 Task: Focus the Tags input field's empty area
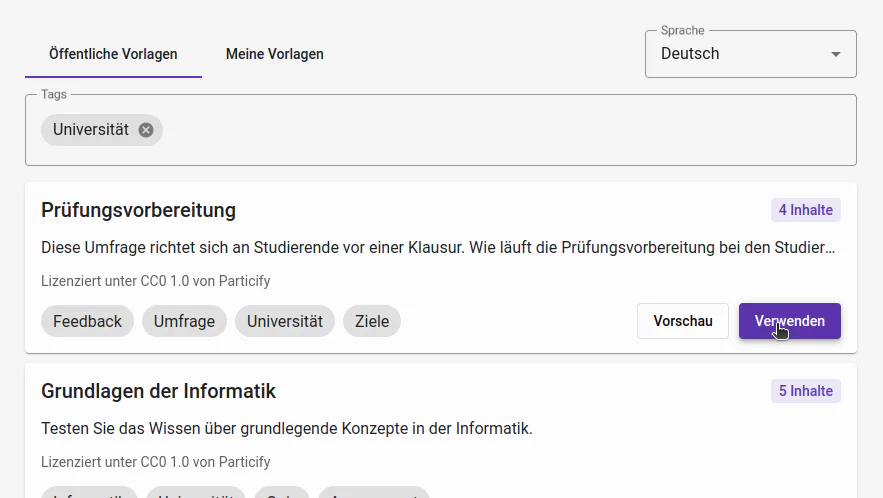[500, 130]
